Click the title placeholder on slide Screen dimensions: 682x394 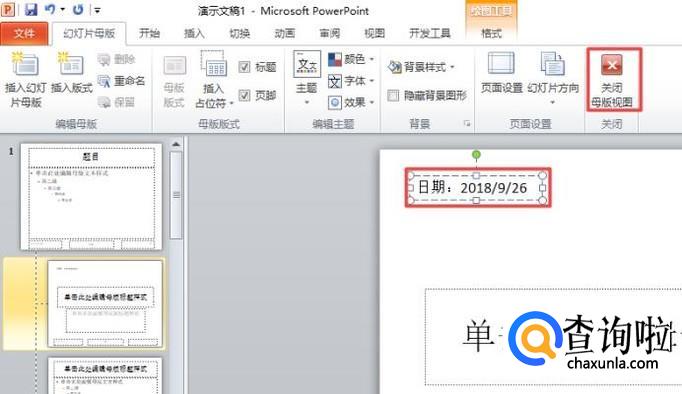[553, 337]
